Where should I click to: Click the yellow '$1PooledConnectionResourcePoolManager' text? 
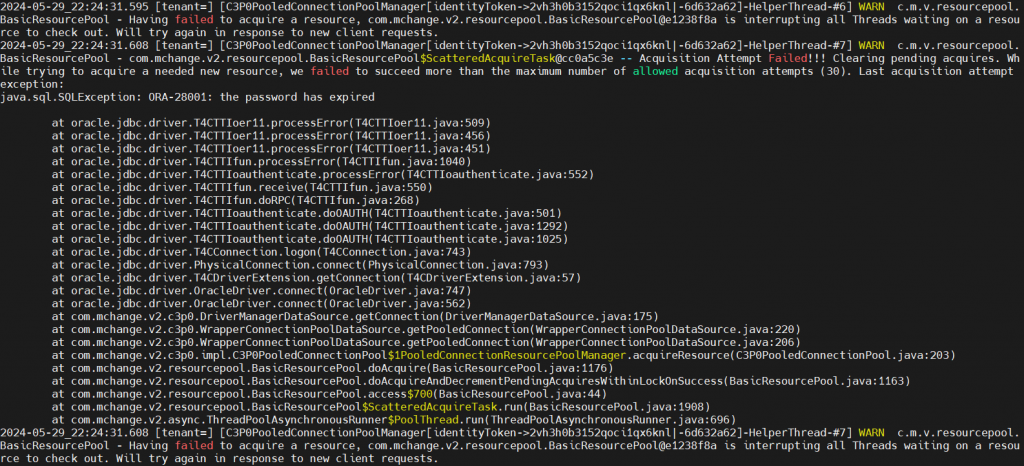pos(507,355)
